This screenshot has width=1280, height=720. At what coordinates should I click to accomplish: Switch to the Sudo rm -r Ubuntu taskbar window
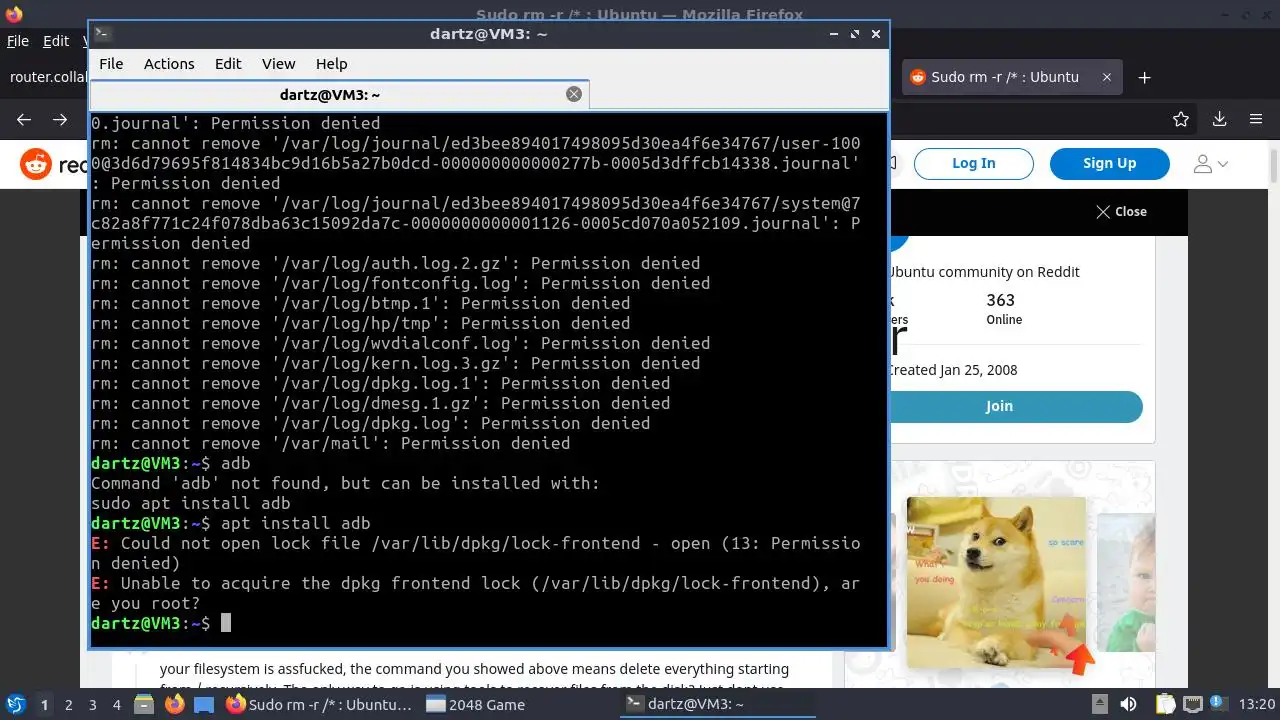point(319,705)
